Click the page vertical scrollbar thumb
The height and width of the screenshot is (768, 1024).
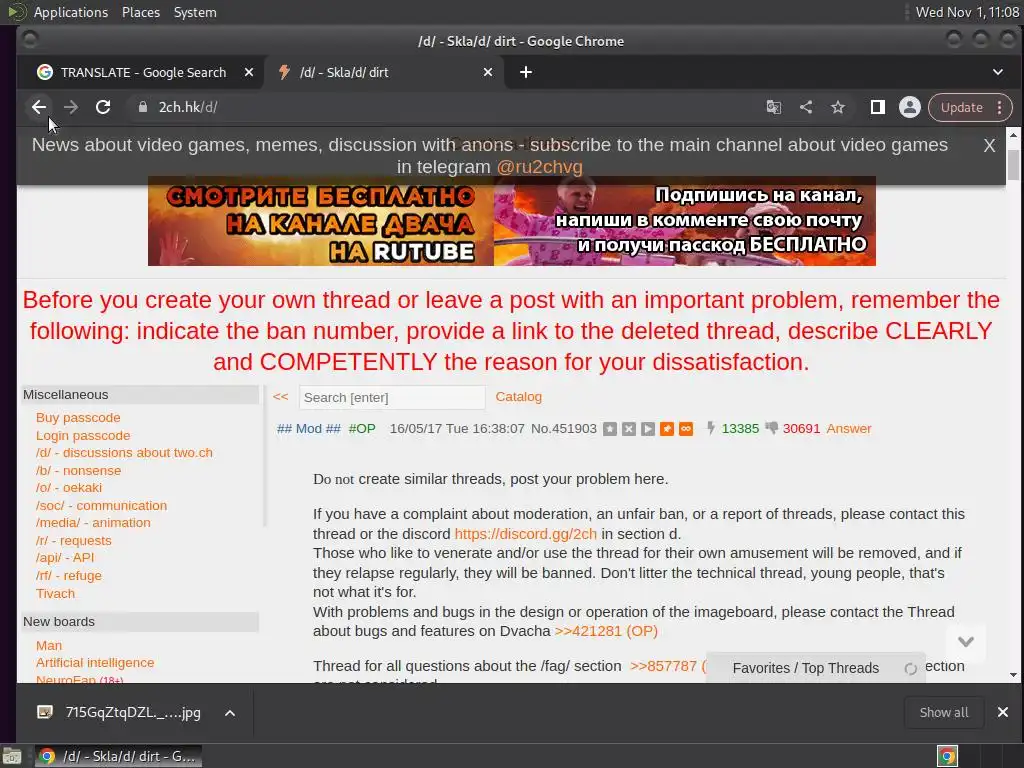click(1013, 165)
